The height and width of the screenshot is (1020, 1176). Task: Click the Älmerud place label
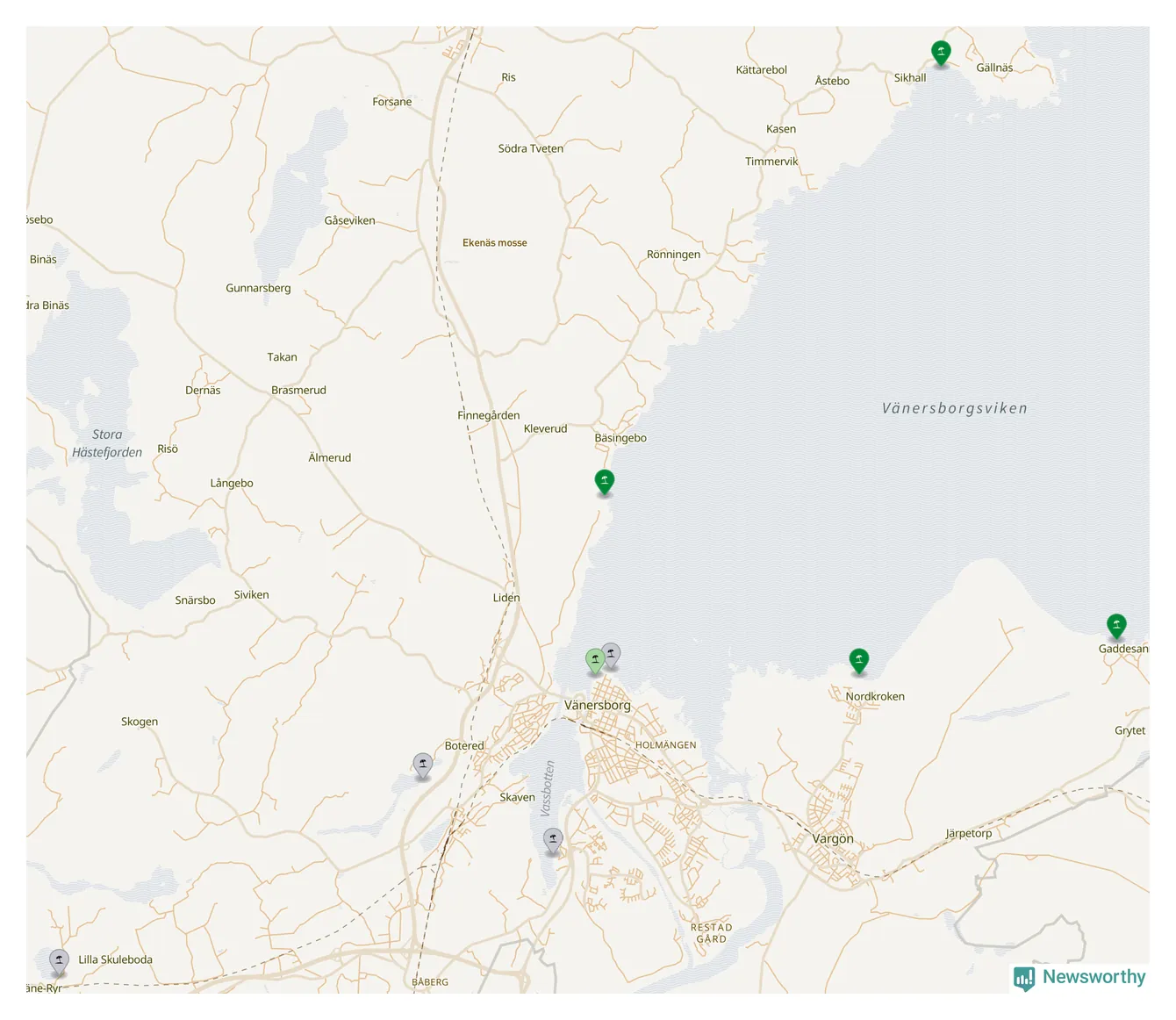329,457
